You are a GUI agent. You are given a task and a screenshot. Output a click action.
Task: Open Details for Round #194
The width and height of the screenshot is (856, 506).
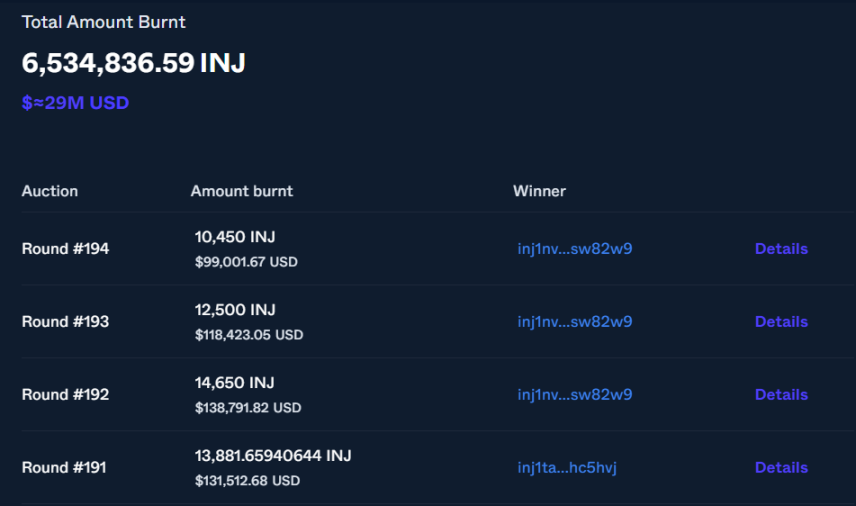[x=781, y=249]
